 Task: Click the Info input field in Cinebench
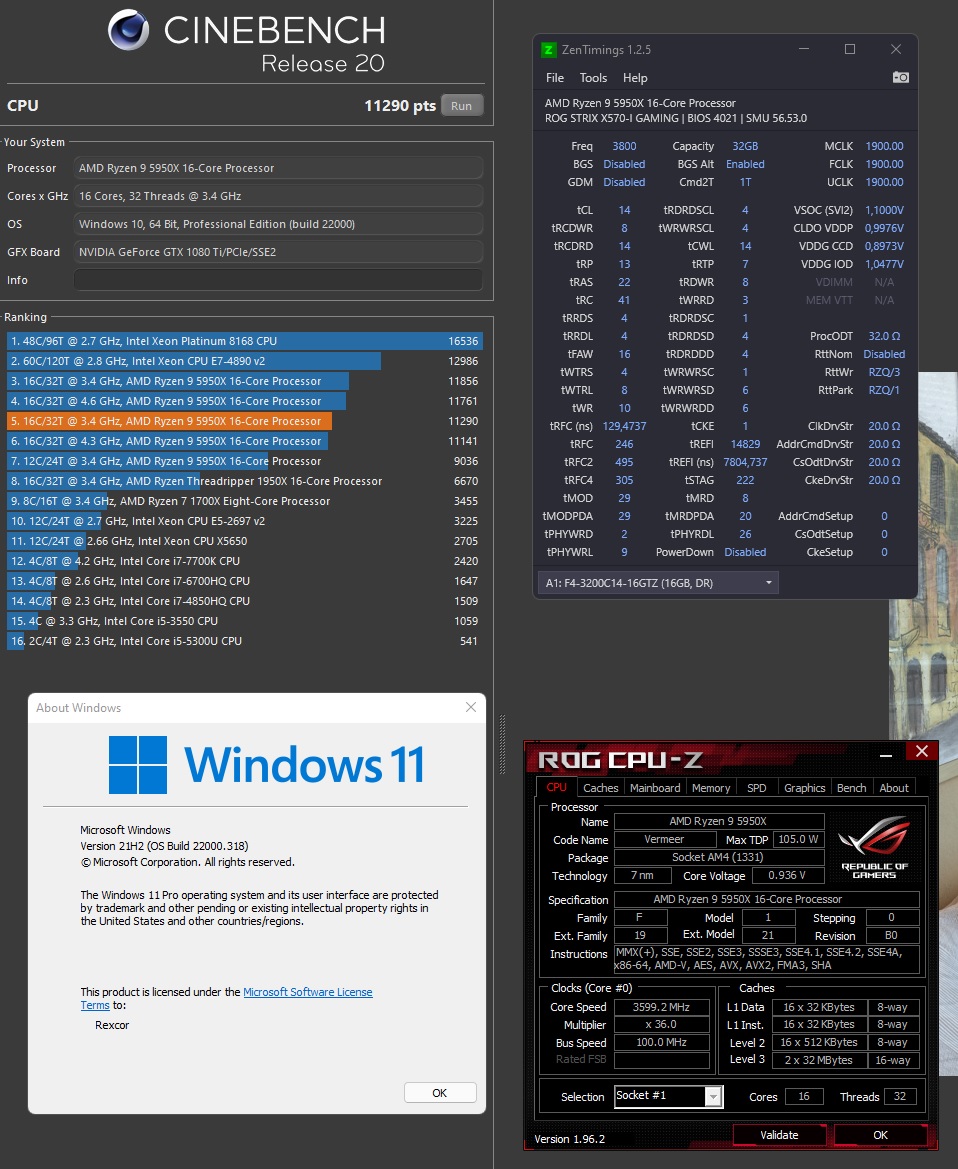pyautogui.click(x=278, y=280)
